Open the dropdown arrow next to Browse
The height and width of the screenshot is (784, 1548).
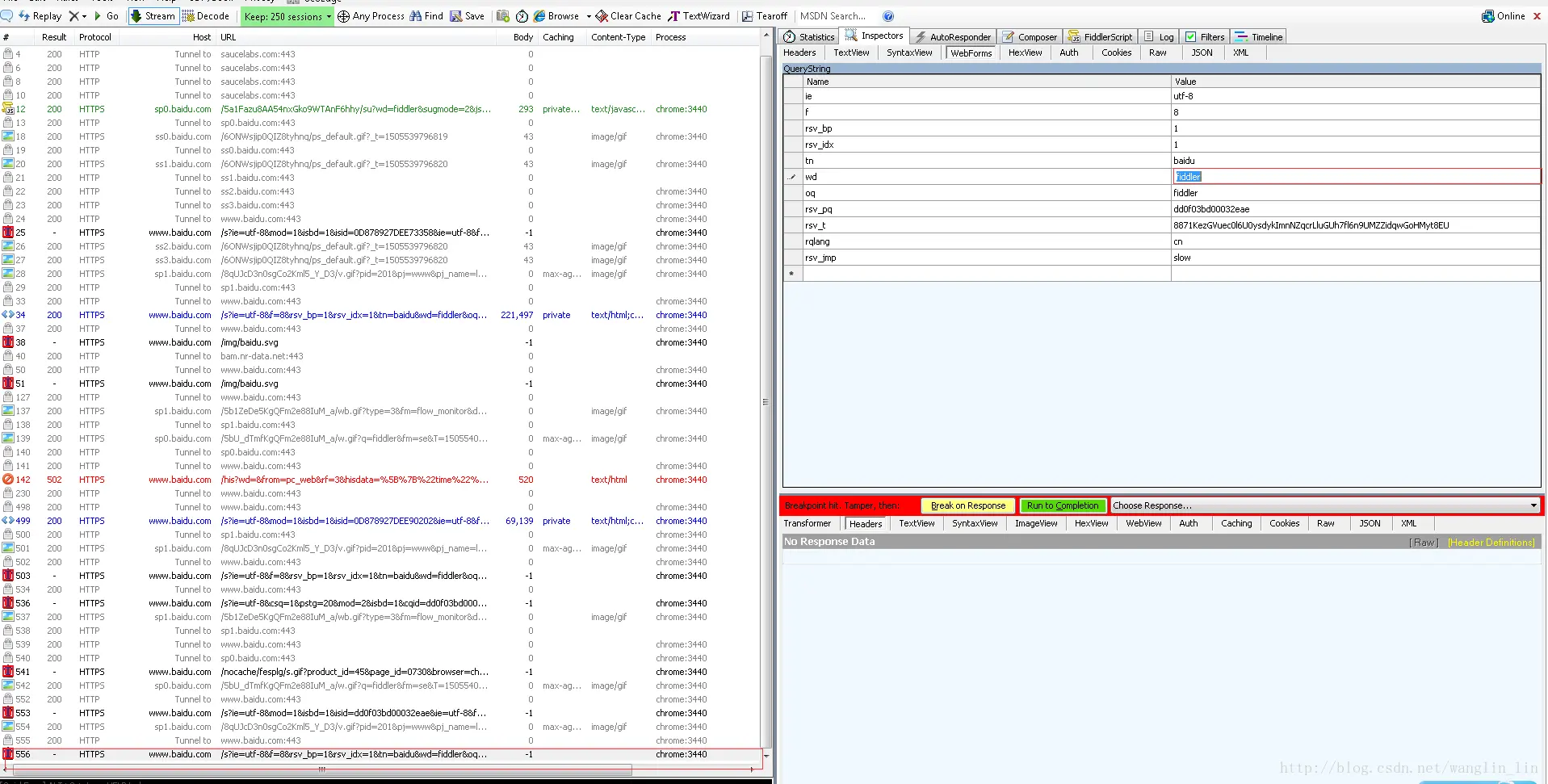click(589, 16)
